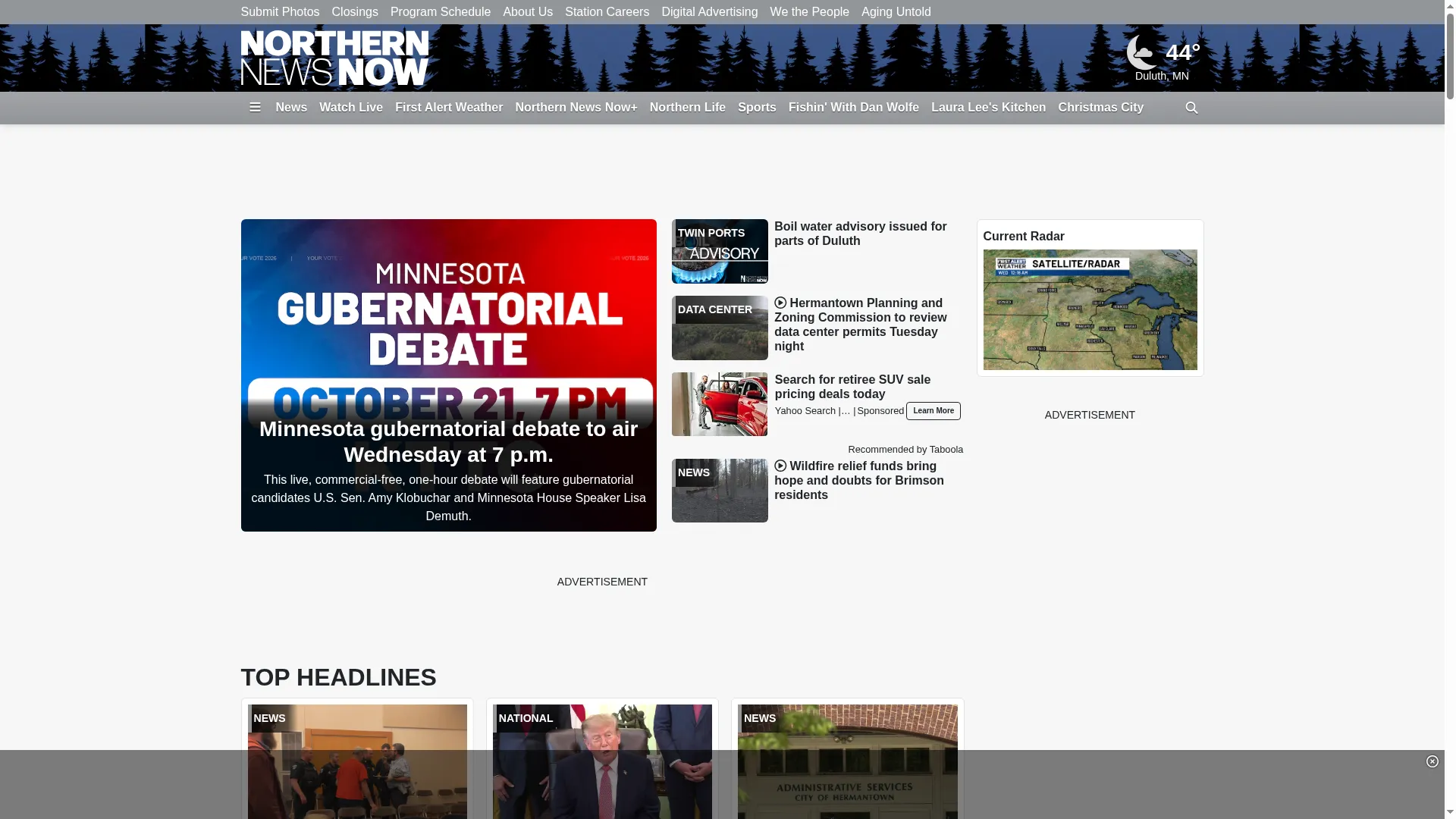
Task: Click red SUV ad thumbnail
Action: (x=720, y=404)
